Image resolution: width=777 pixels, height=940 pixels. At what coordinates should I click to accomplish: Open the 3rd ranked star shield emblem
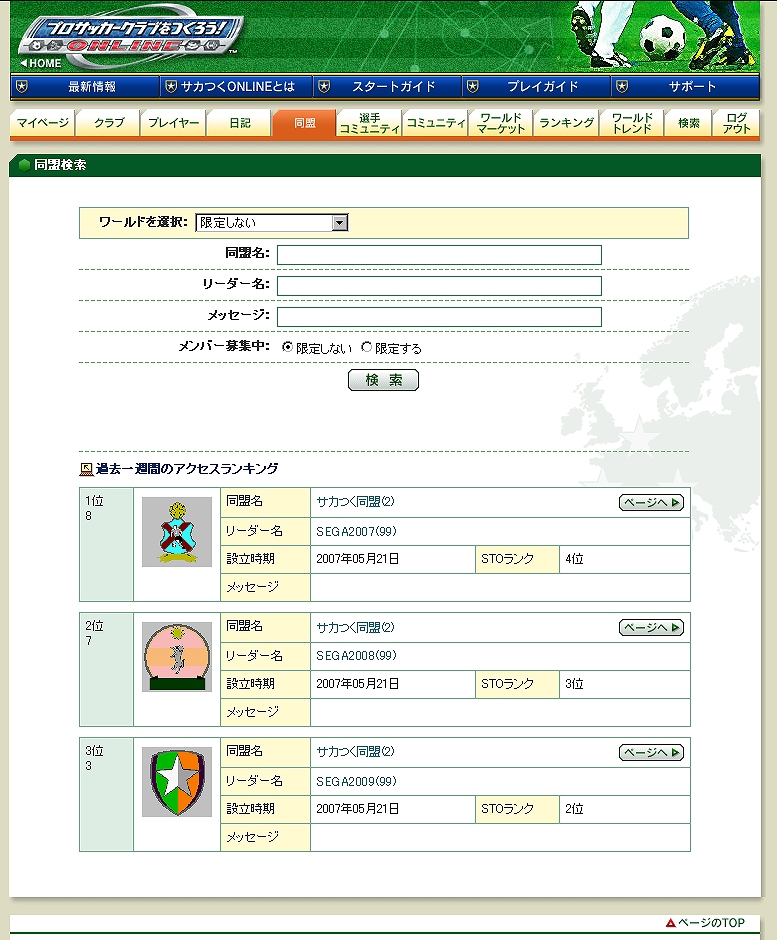[x=176, y=781]
